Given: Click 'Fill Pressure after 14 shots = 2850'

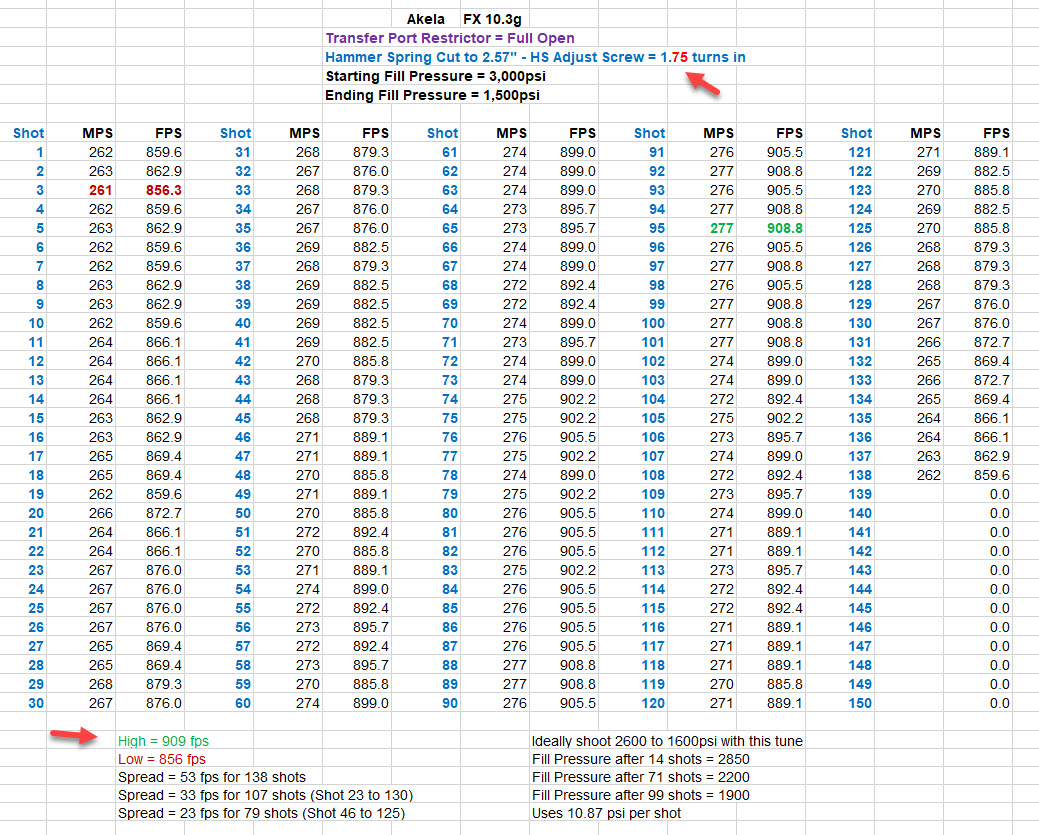Looking at the screenshot, I should pos(641,759).
